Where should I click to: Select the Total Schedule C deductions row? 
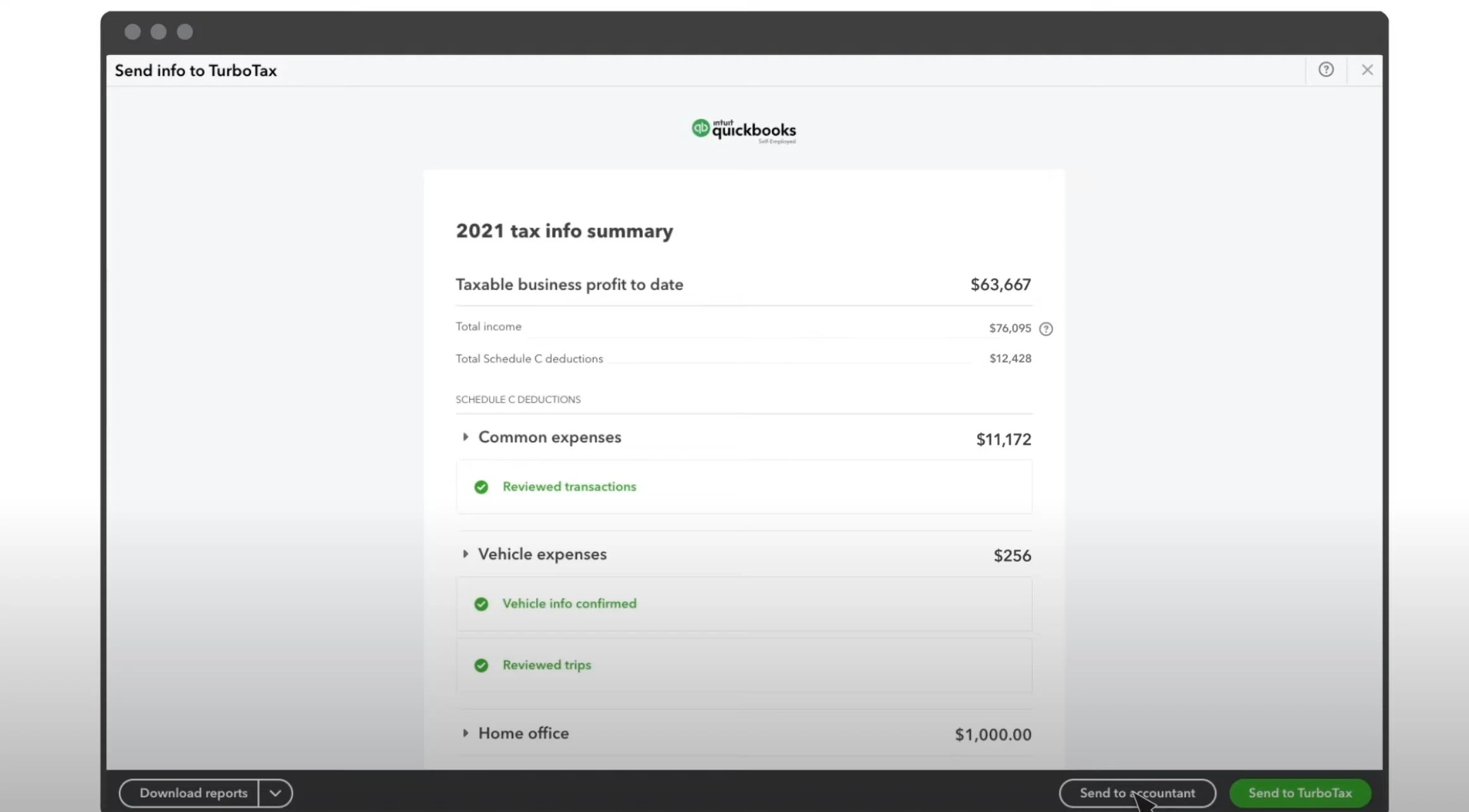(529, 358)
